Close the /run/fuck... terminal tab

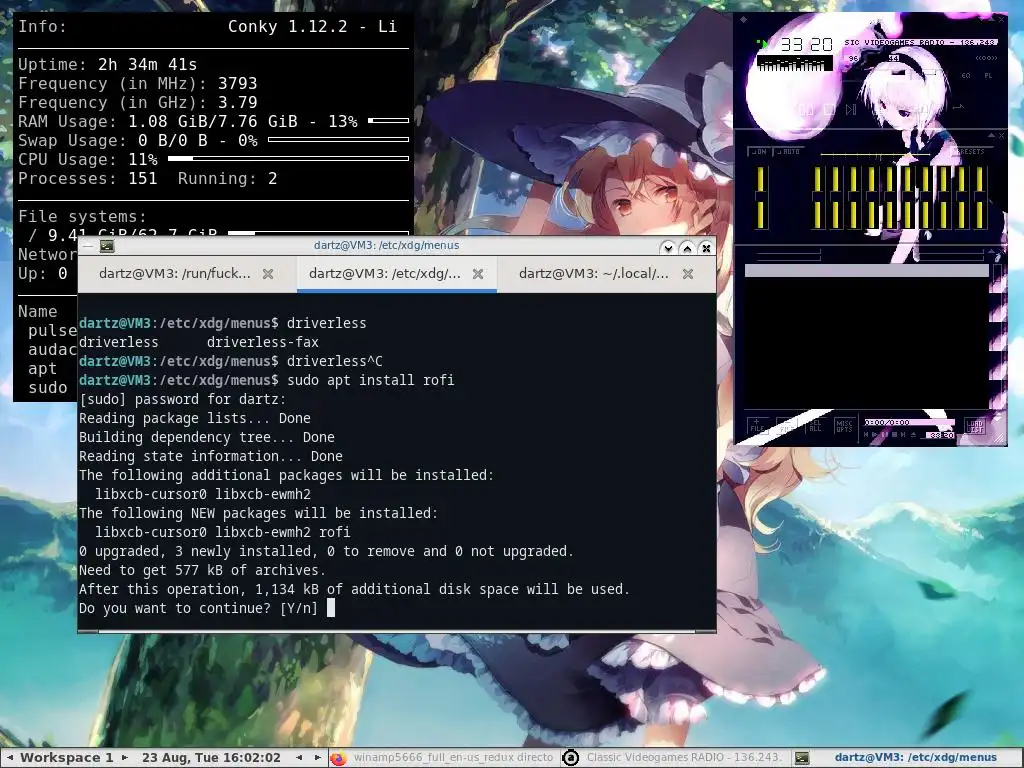click(268, 274)
